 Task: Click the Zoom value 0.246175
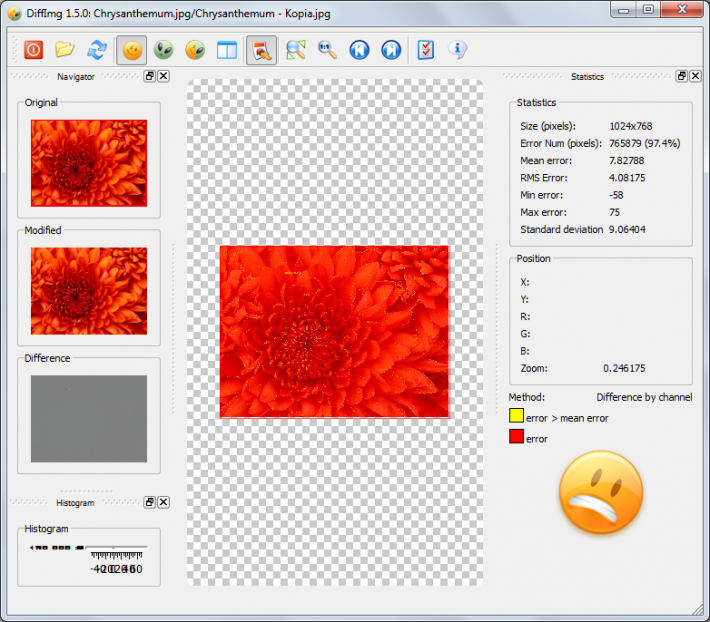click(x=624, y=368)
